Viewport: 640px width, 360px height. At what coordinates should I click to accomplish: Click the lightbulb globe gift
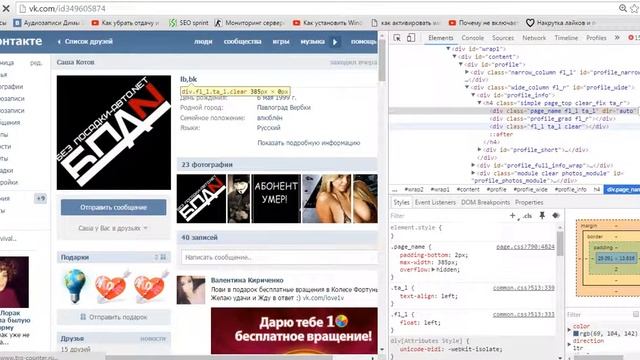(75, 286)
